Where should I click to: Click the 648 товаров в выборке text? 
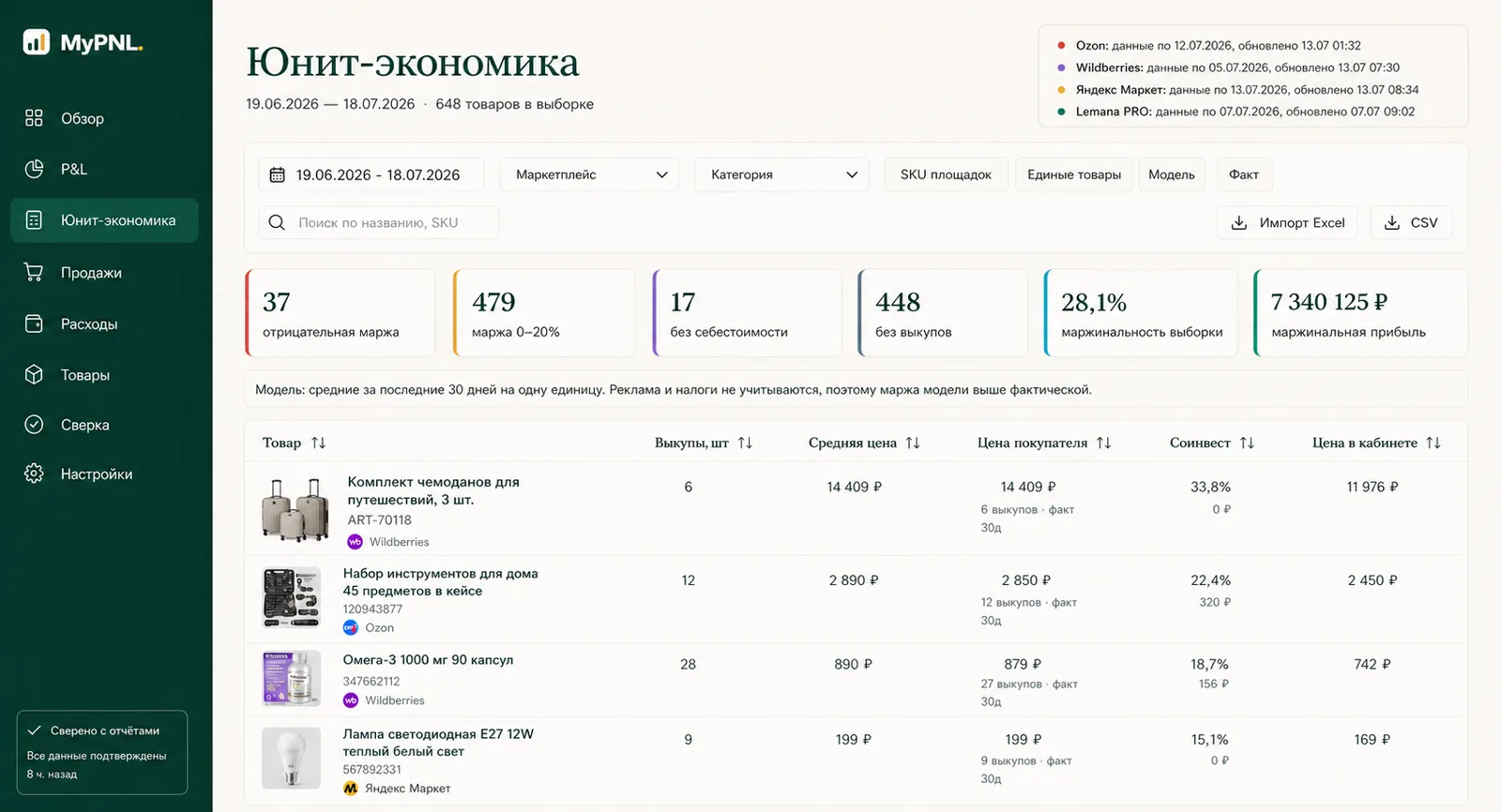click(x=514, y=104)
